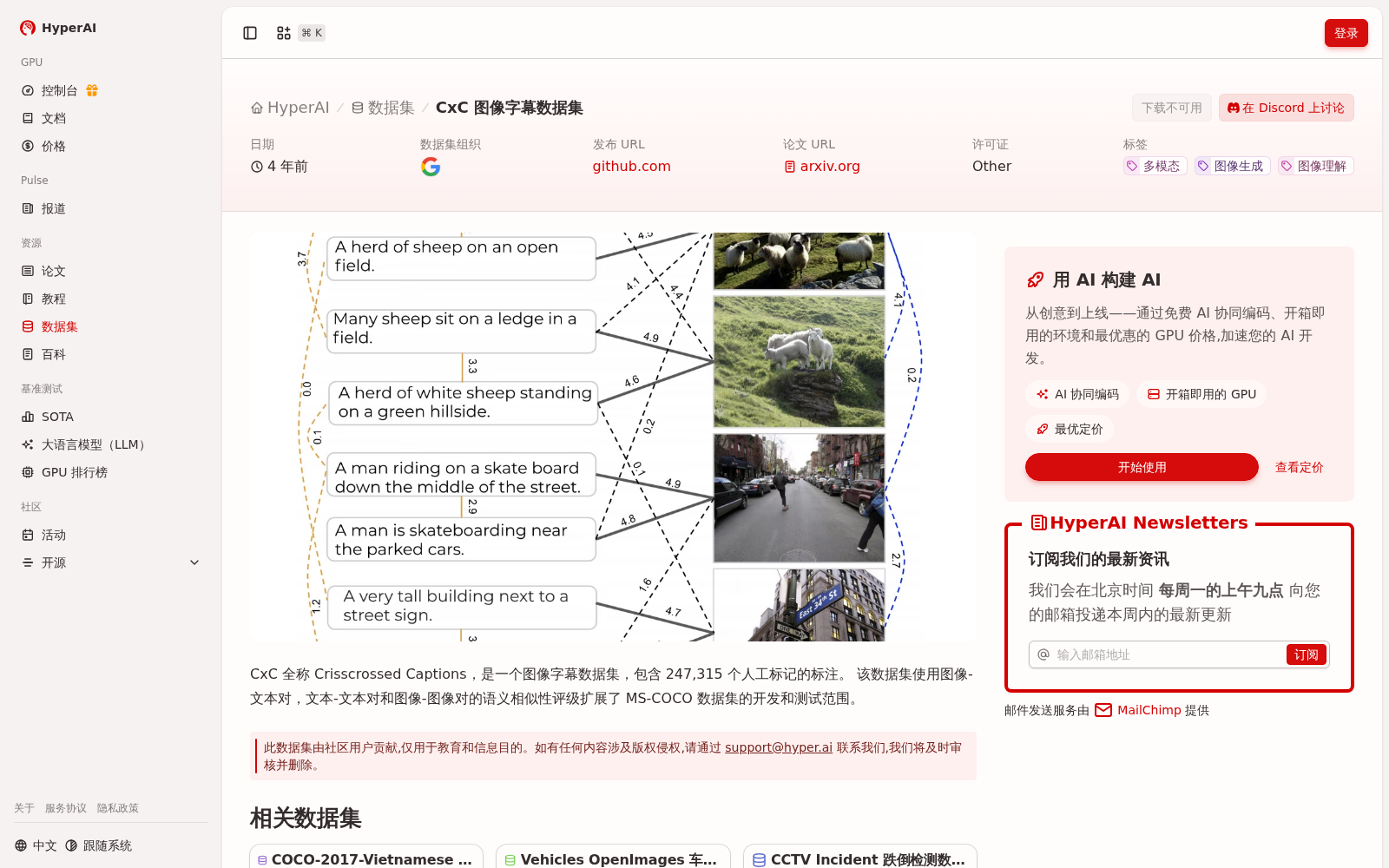Image resolution: width=1389 pixels, height=868 pixels.
Task: Click the support@hyper.ai email link
Action: 779,747
